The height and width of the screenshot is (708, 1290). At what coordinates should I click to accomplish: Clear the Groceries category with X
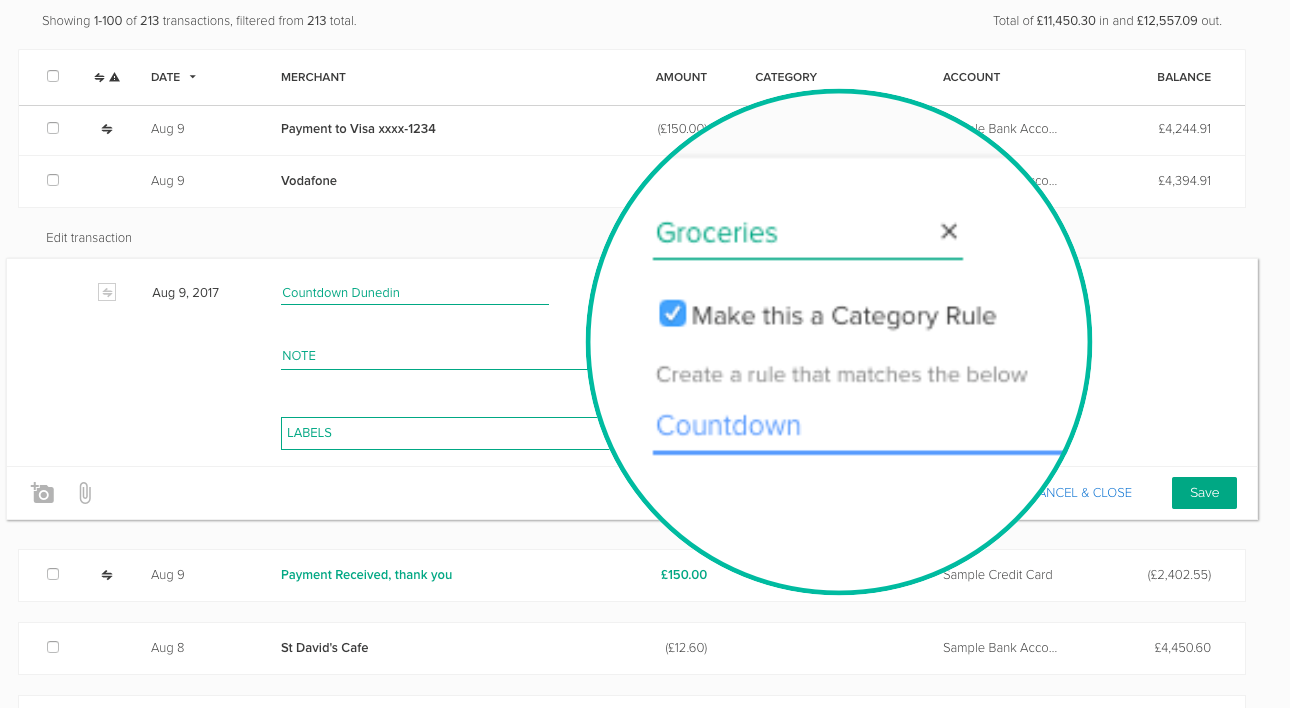949,232
